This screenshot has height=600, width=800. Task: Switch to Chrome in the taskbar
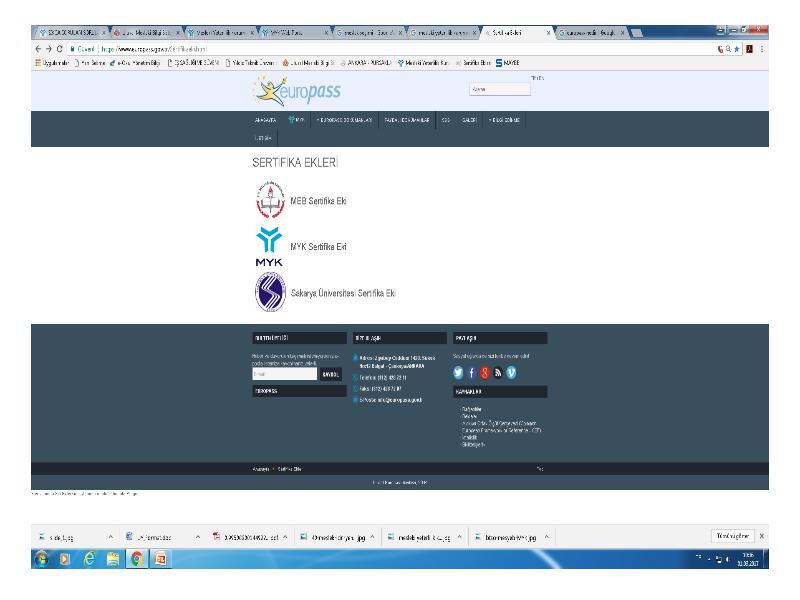(x=136, y=559)
